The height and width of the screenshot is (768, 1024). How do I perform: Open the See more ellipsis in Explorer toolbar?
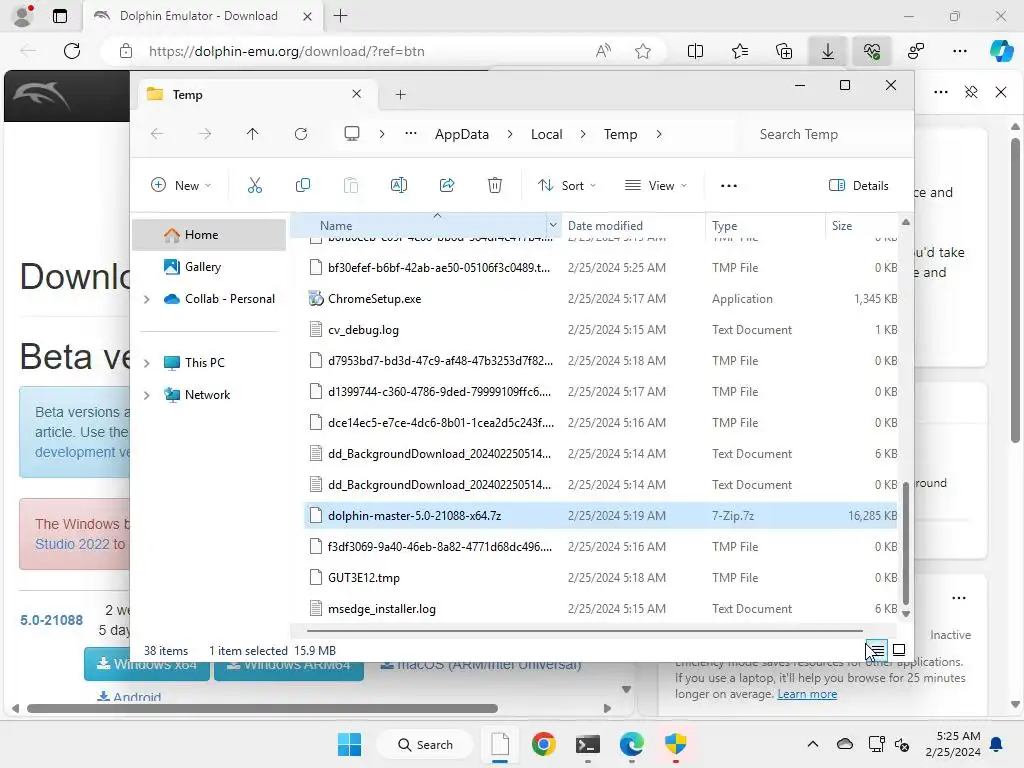[729, 185]
